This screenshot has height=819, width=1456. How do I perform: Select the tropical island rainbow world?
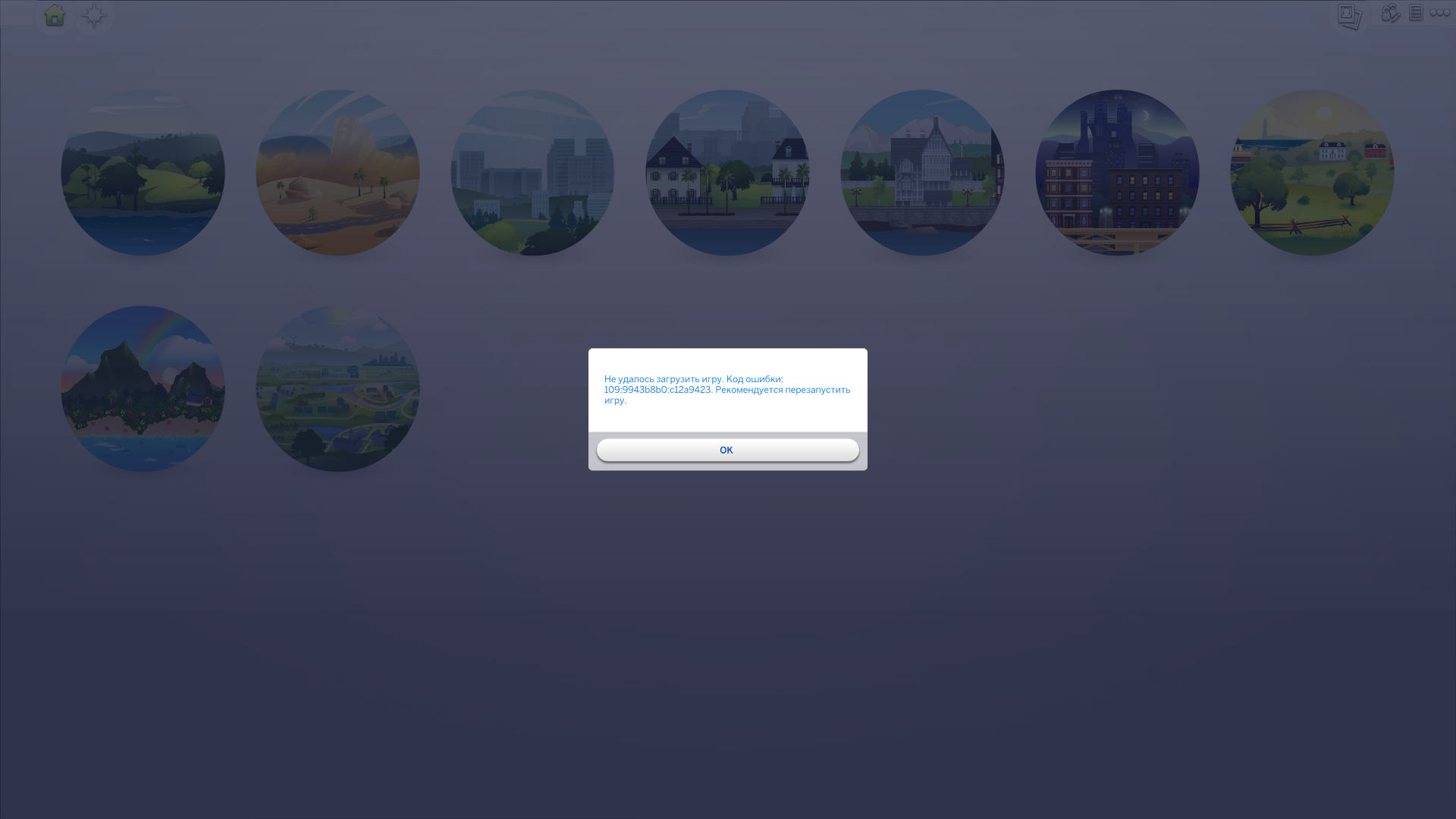(x=143, y=389)
